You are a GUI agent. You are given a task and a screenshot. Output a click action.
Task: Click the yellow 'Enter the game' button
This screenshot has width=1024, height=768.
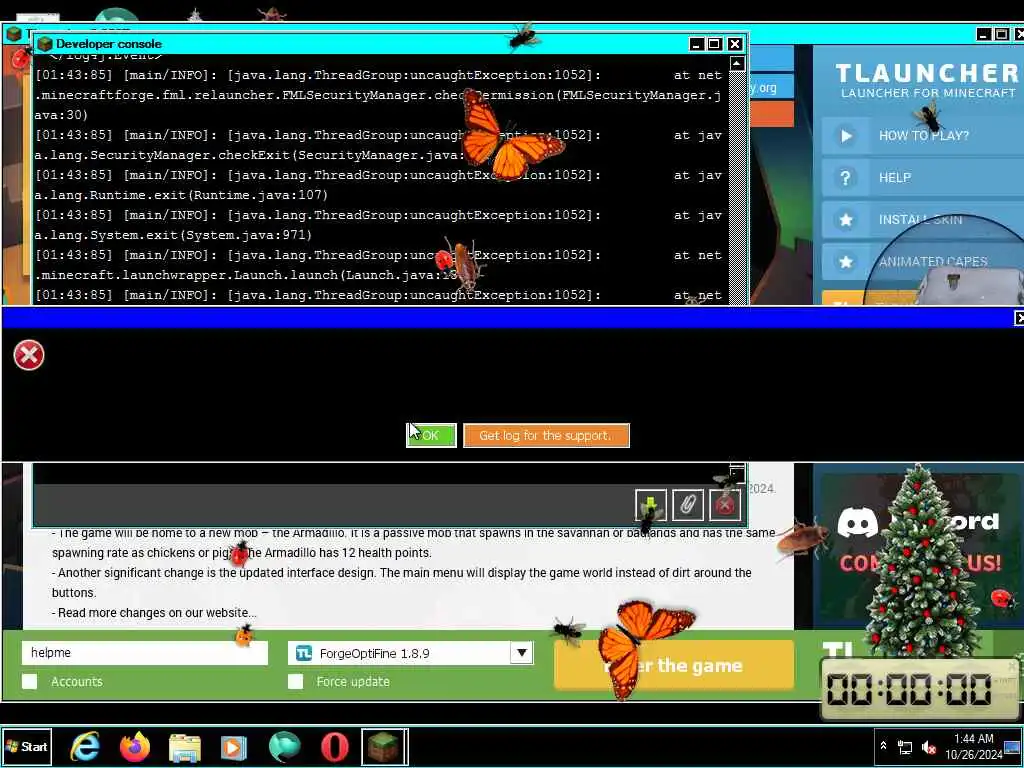(674, 665)
